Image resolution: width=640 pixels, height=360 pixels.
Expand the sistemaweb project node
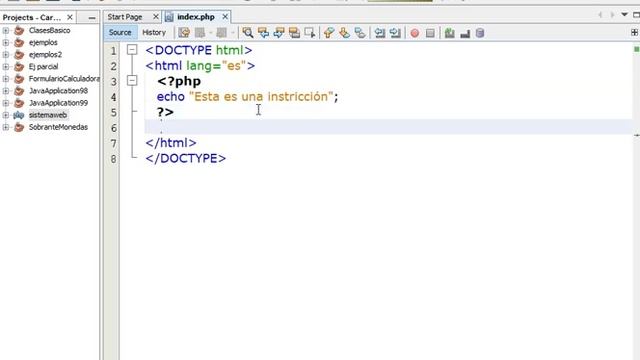tap(6, 115)
